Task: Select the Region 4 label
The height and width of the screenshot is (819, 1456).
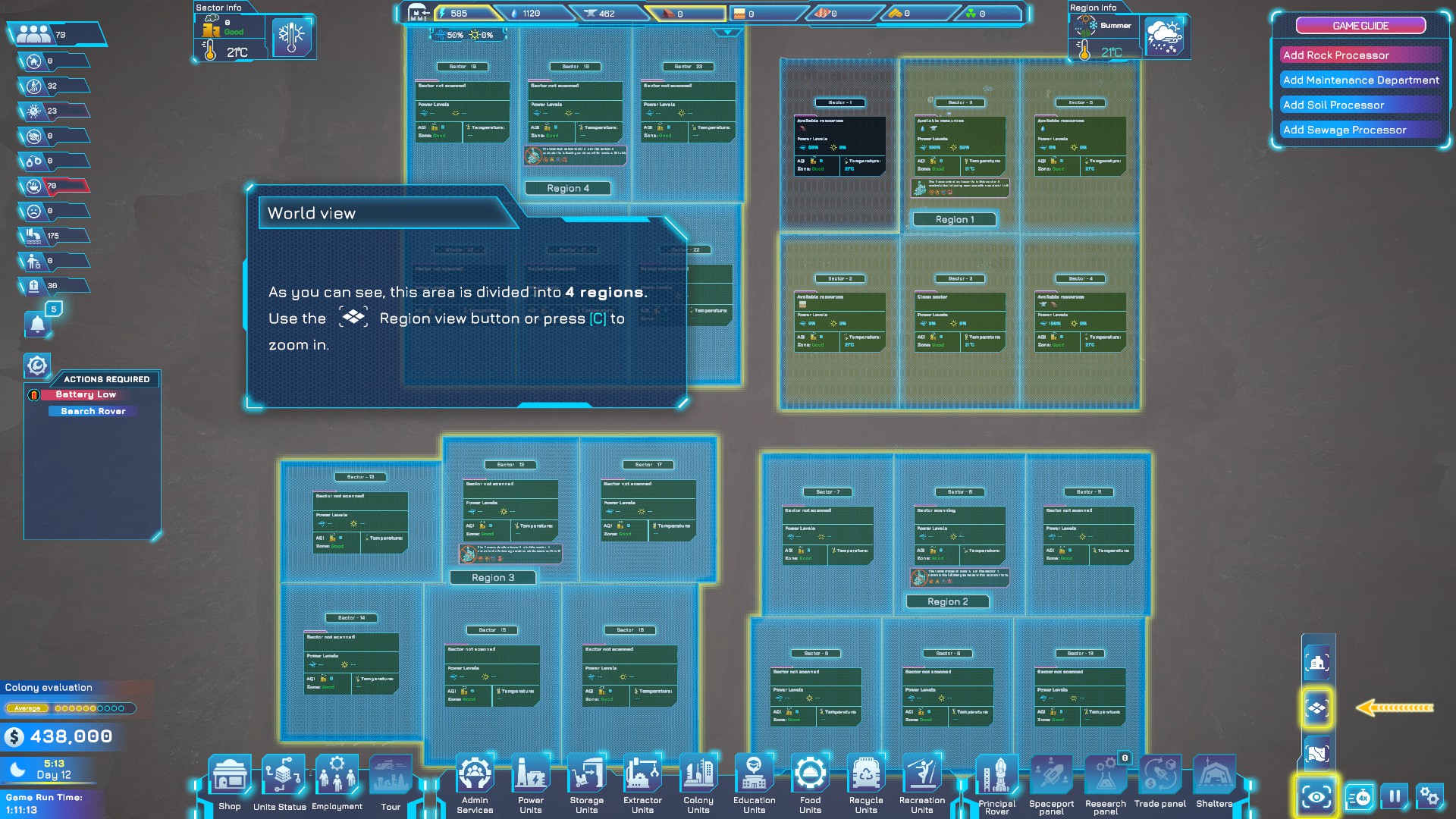Action: 567,188
